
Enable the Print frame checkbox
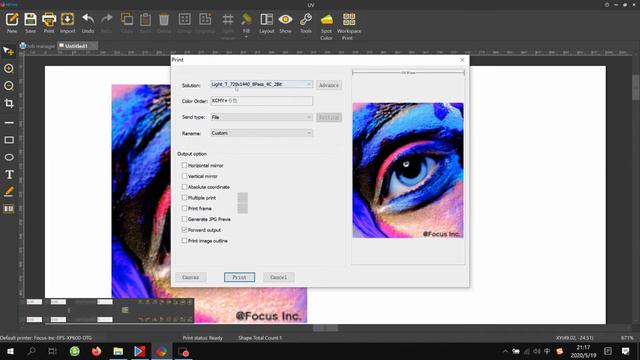(x=184, y=208)
